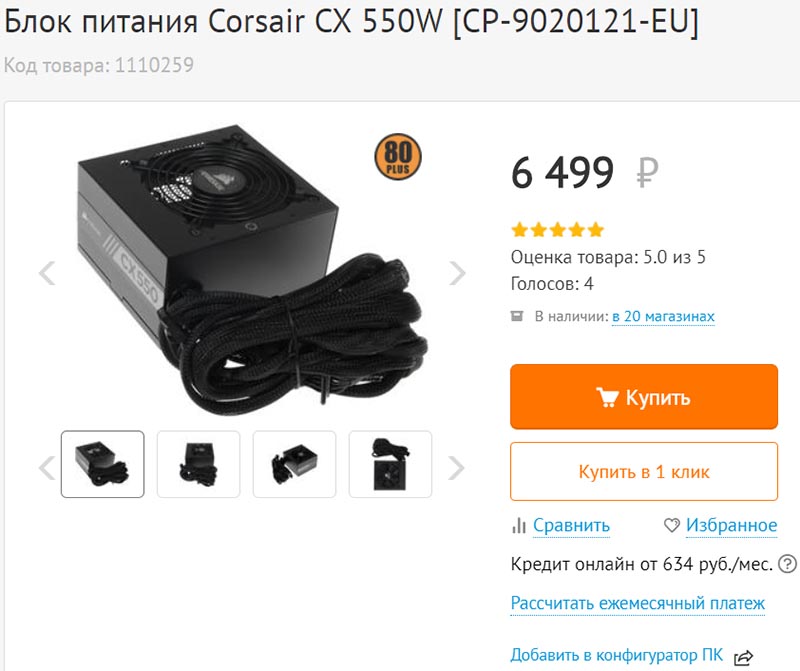Click the question mark help icon near credit
Screen dimensions: 800x671
[787, 564]
